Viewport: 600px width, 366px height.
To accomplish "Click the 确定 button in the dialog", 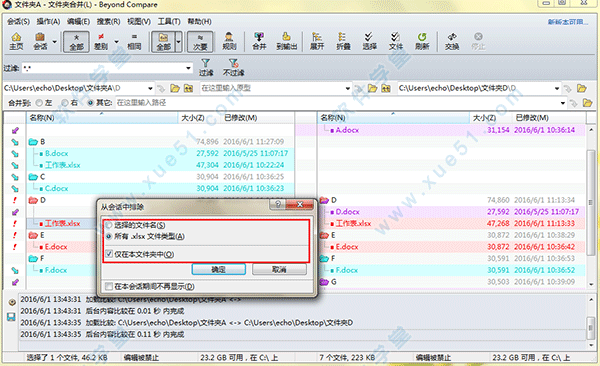I will point(218,270).
